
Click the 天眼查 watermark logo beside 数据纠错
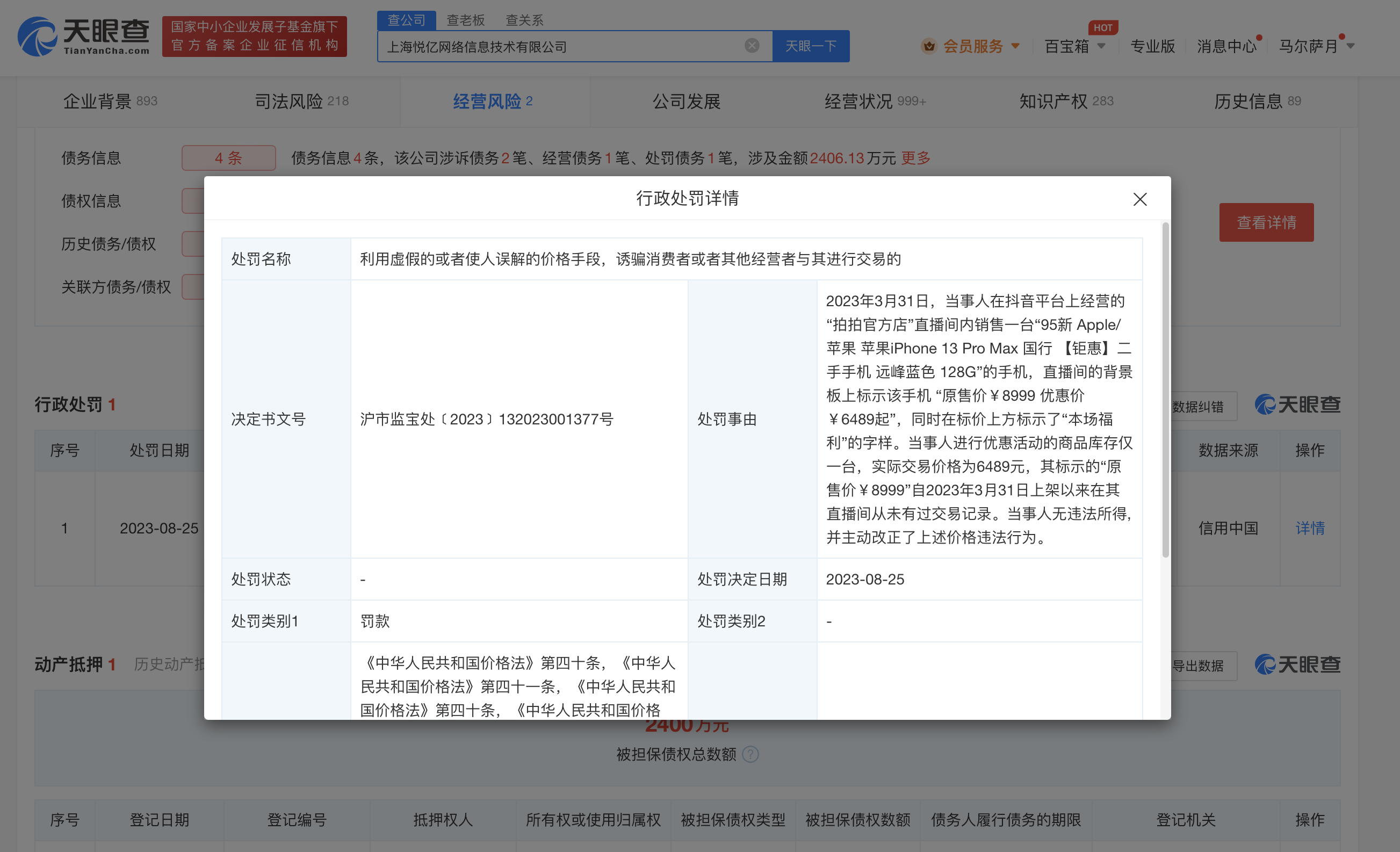click(x=1297, y=405)
